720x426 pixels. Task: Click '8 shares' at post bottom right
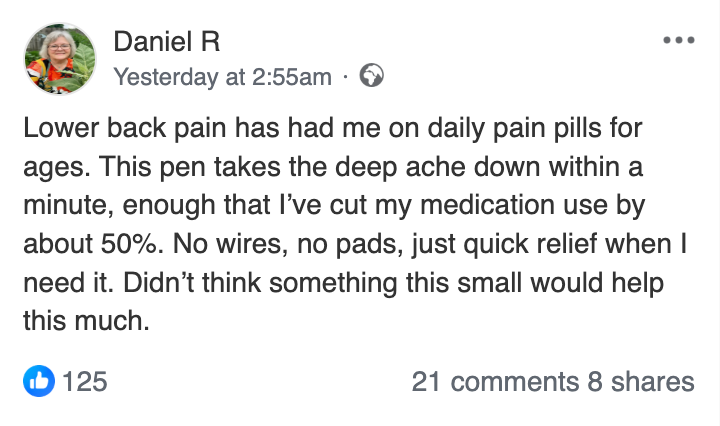click(640, 381)
